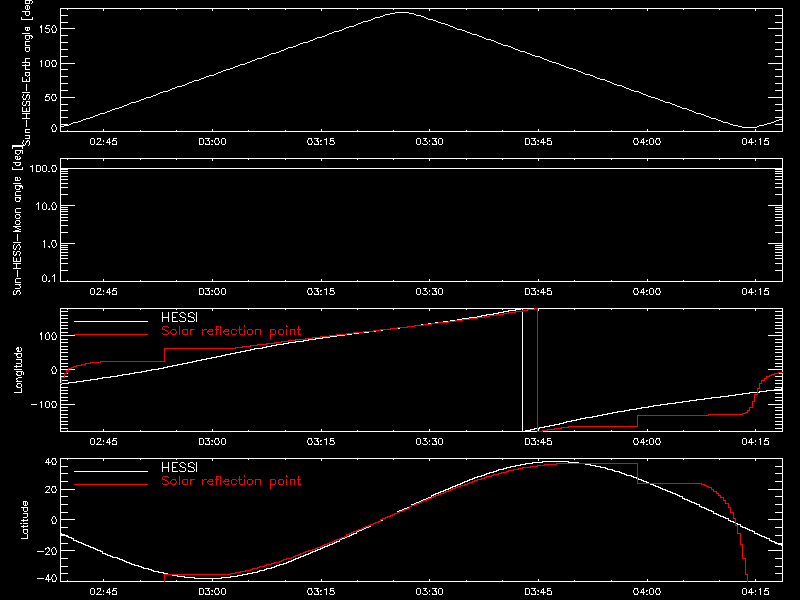Click white HESSI legend line in Longitude plot
The width and height of the screenshot is (800, 600).
(x=111, y=321)
